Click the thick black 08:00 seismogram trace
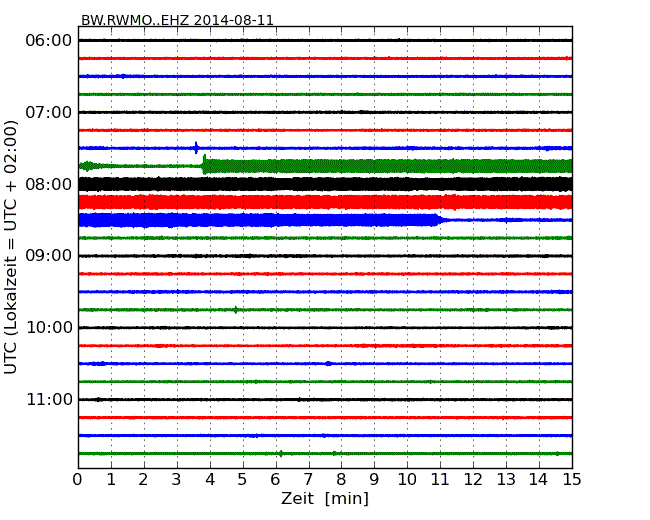This screenshot has height=520, width=650. [x=325, y=184]
